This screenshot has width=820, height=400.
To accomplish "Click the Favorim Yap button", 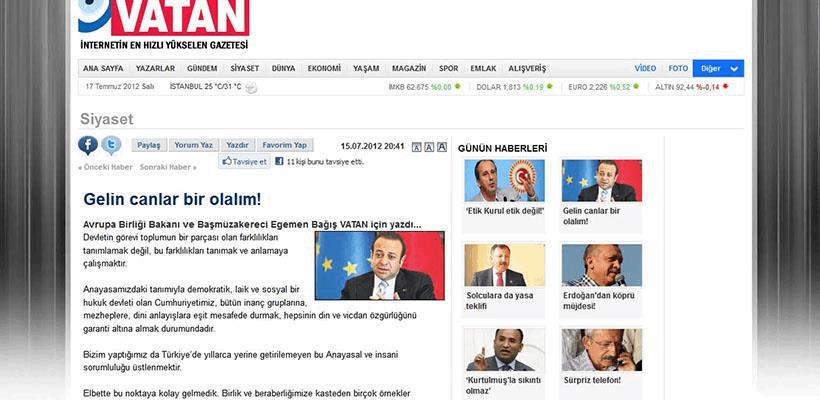I will [x=285, y=145].
